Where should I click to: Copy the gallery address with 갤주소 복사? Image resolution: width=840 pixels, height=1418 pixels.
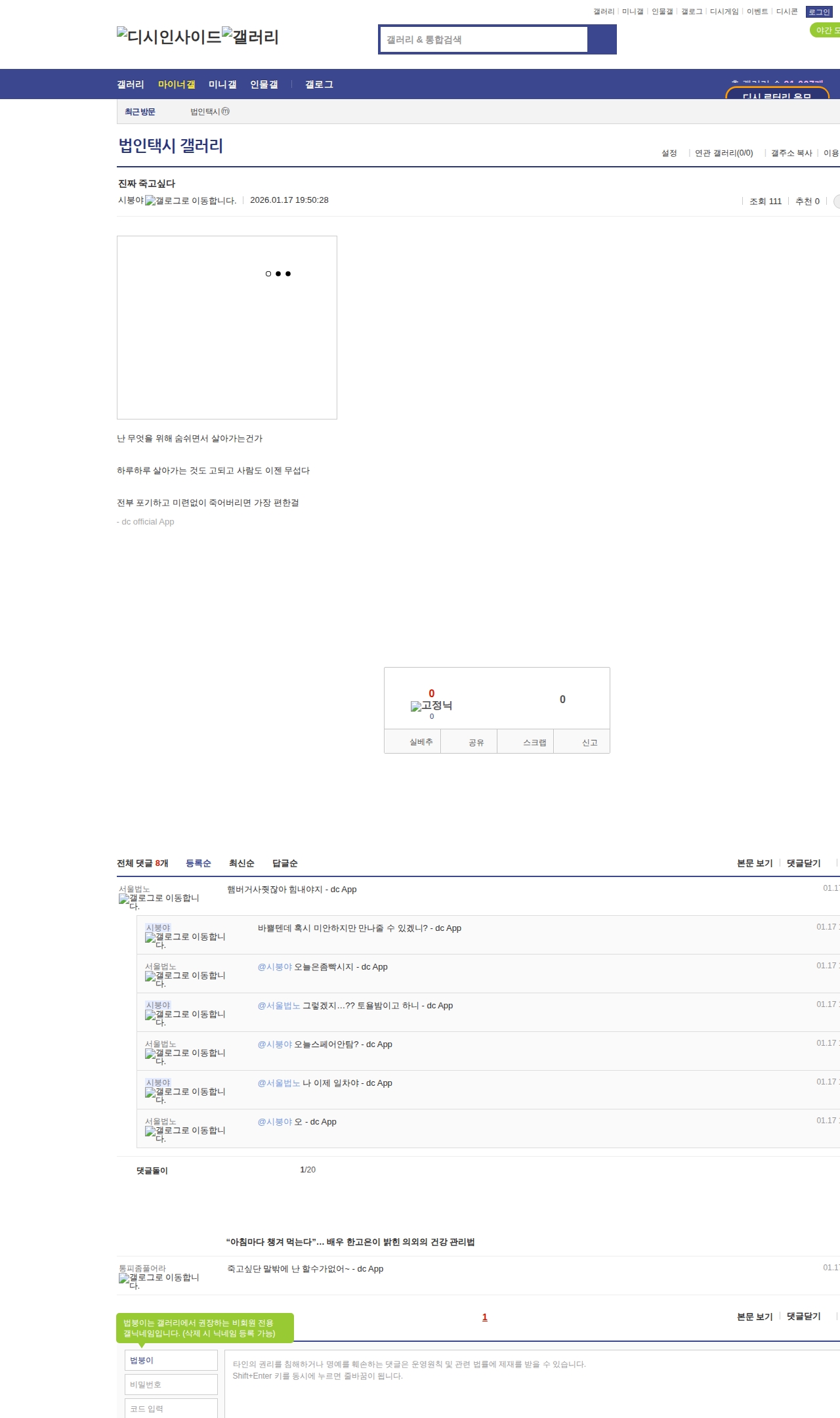791,153
